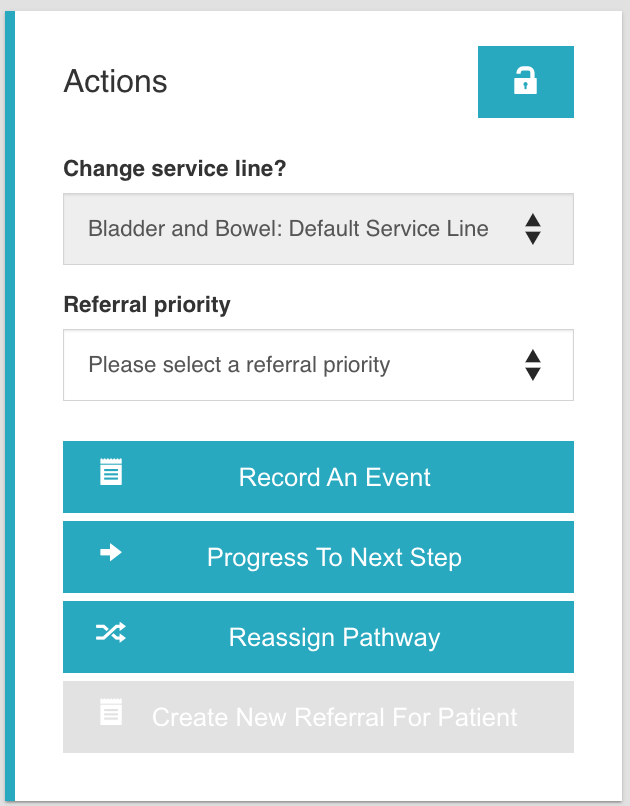This screenshot has width=630, height=806.
Task: Click the Actions panel heading
Action: pyautogui.click(x=115, y=81)
